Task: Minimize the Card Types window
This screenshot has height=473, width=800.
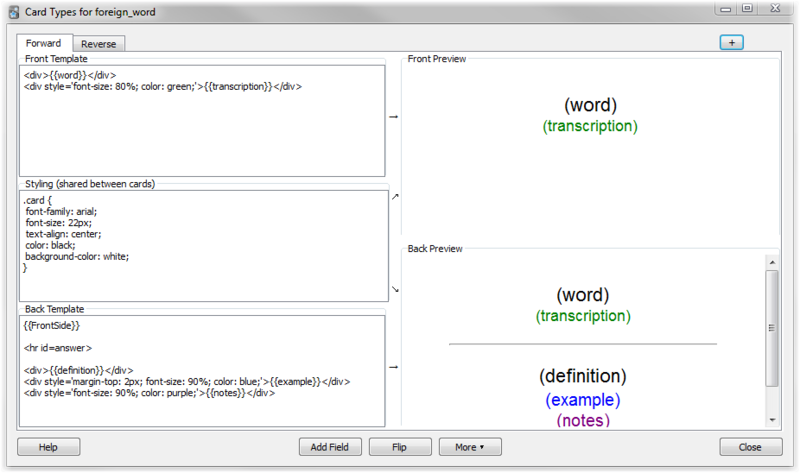Action: point(726,9)
